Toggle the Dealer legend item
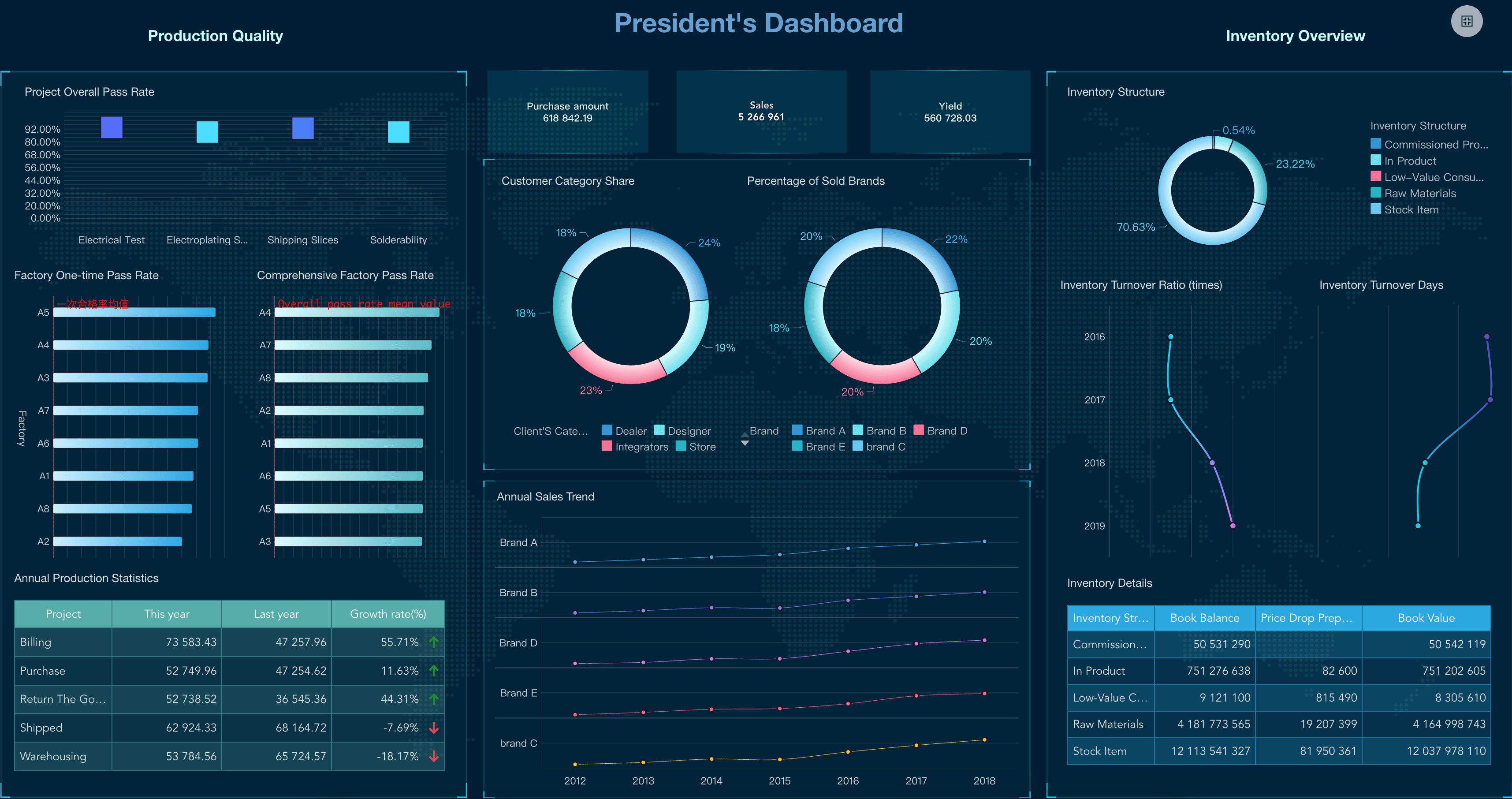Screen dimensions: 1512x799 point(625,431)
